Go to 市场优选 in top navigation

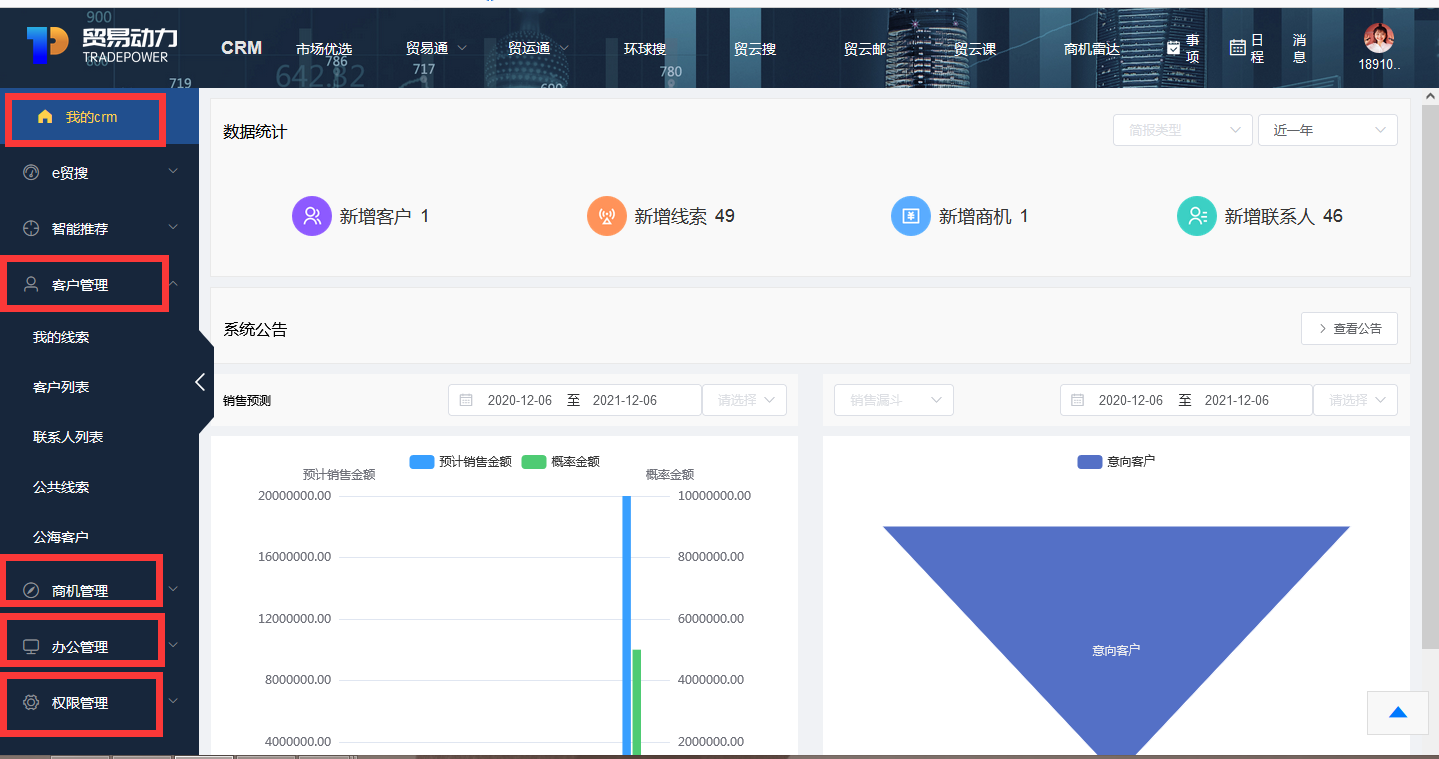point(324,49)
